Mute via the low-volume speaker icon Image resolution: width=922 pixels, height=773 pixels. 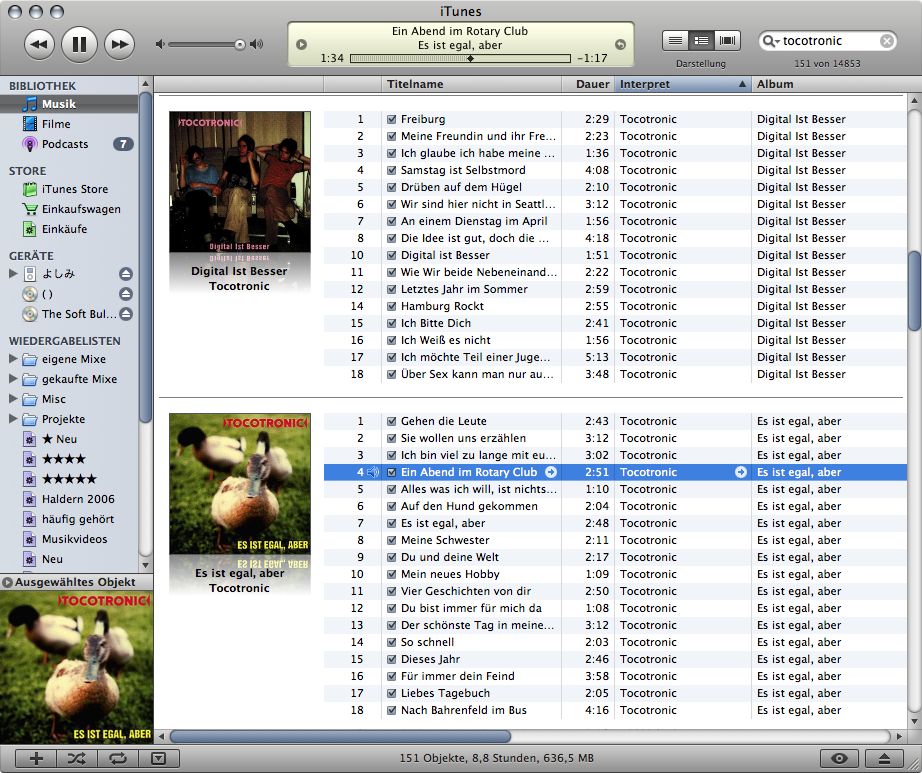click(160, 44)
